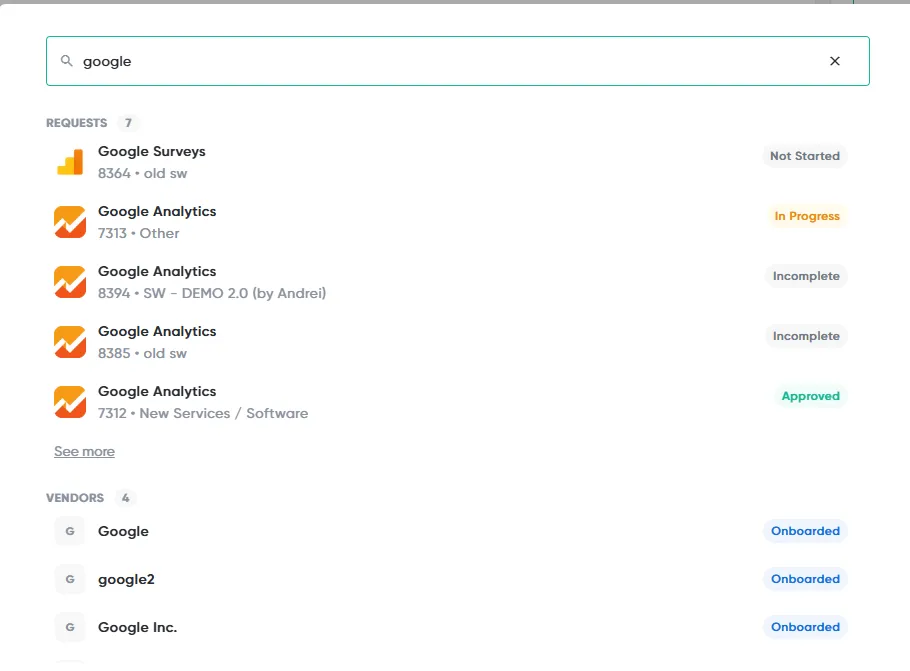The width and height of the screenshot is (910, 671).
Task: Click "8364 • old sw" subtitle
Action: tap(142, 174)
